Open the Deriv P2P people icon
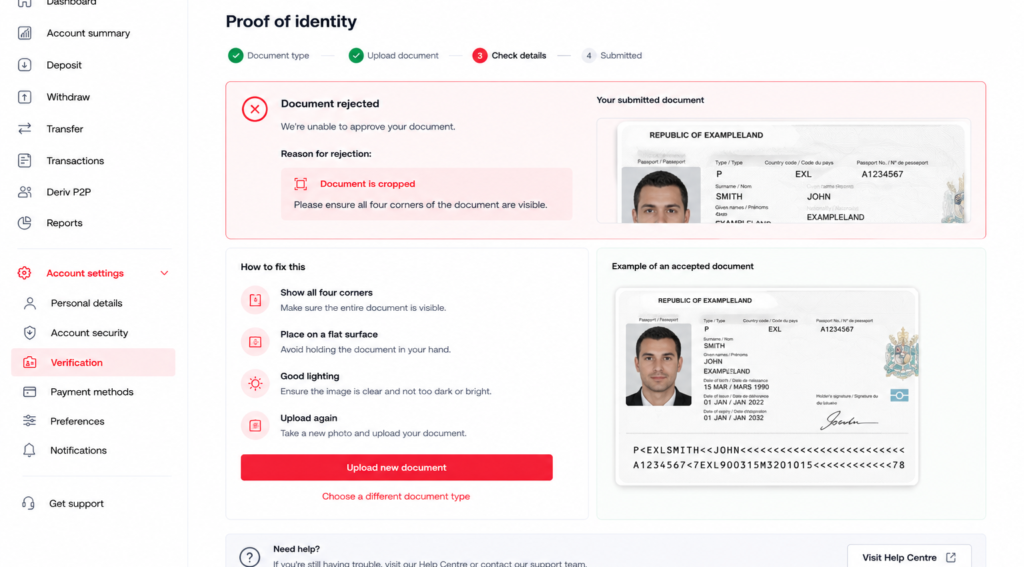The width and height of the screenshot is (1024, 567). tap(25, 192)
